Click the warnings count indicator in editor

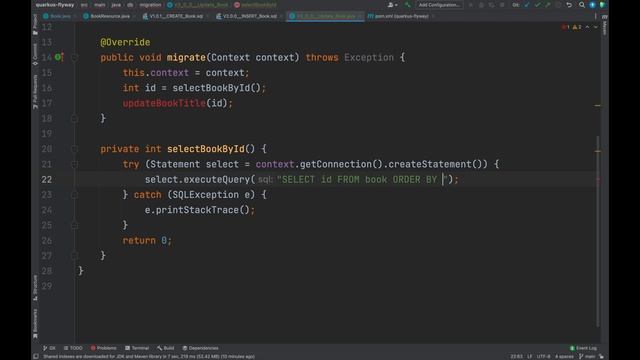576,27
